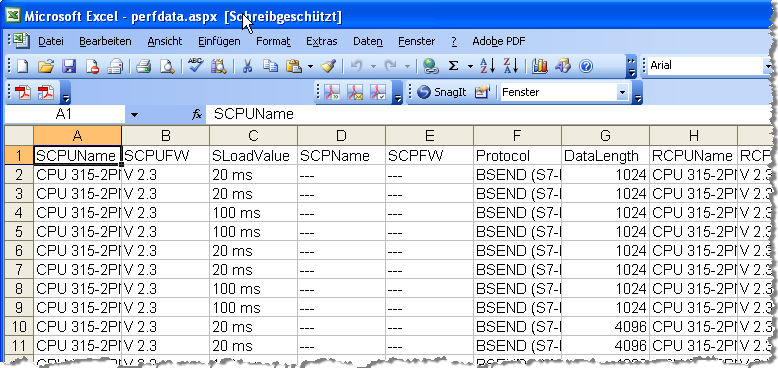The height and width of the screenshot is (368, 778).
Task: Click the e-mail/fax send icon
Action: tap(115, 66)
